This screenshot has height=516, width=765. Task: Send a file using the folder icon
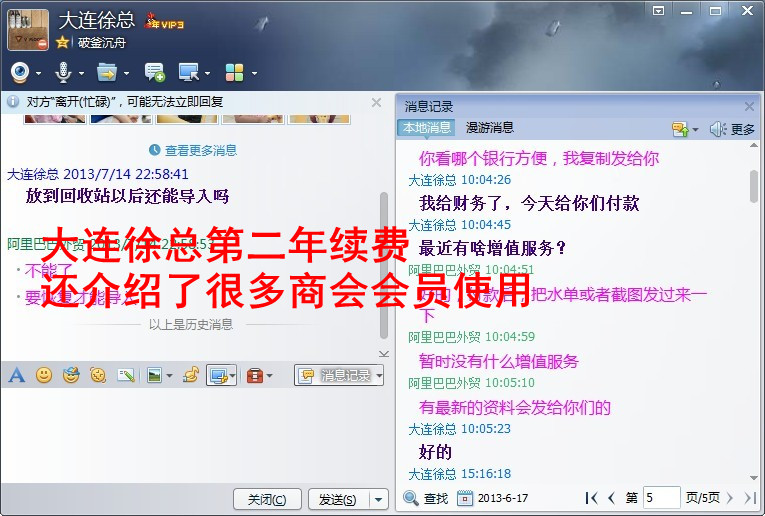point(107,73)
